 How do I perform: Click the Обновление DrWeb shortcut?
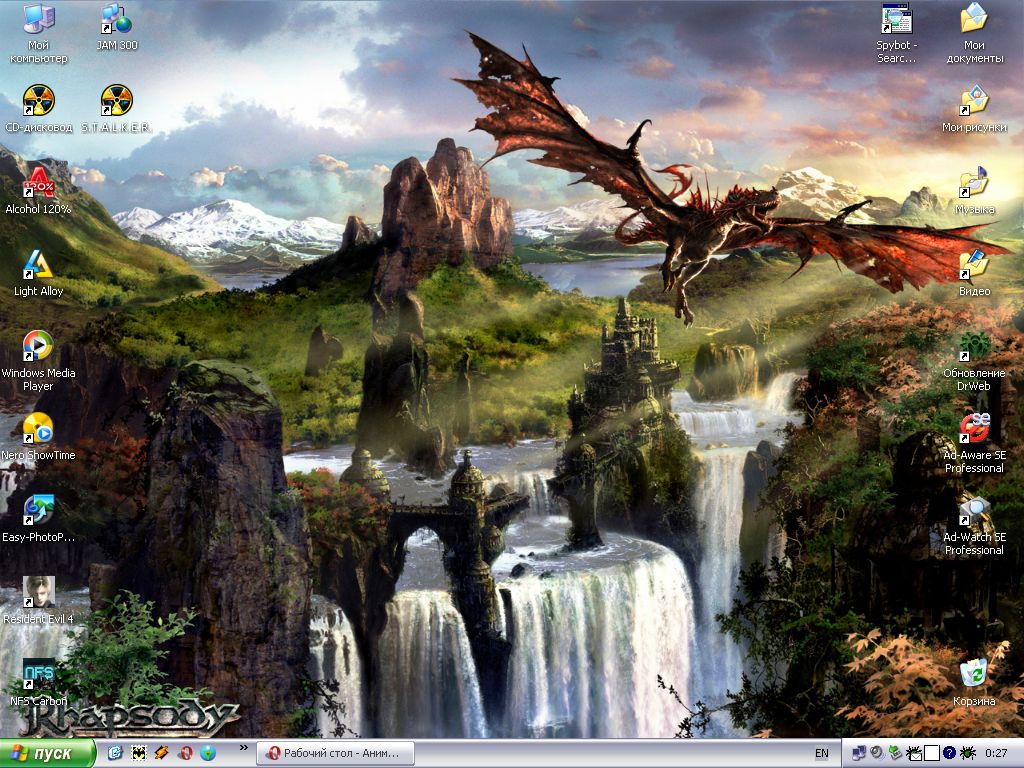(x=974, y=361)
